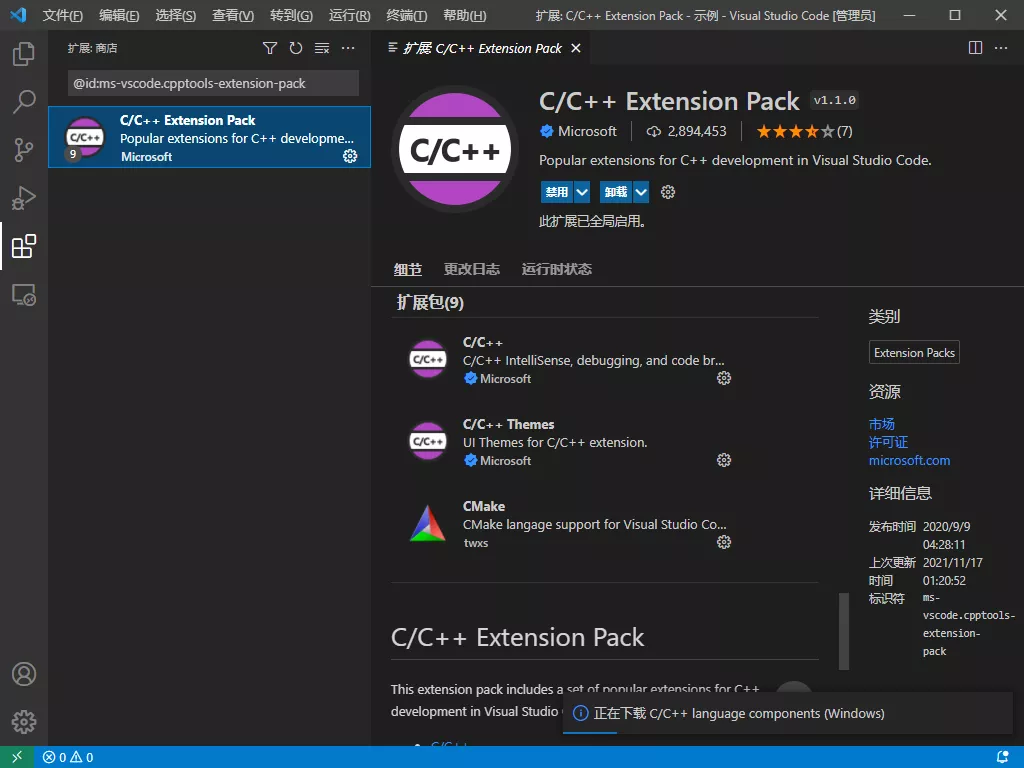The width and height of the screenshot is (1024, 768).
Task: Show errors and warnings count
Action: [68, 757]
